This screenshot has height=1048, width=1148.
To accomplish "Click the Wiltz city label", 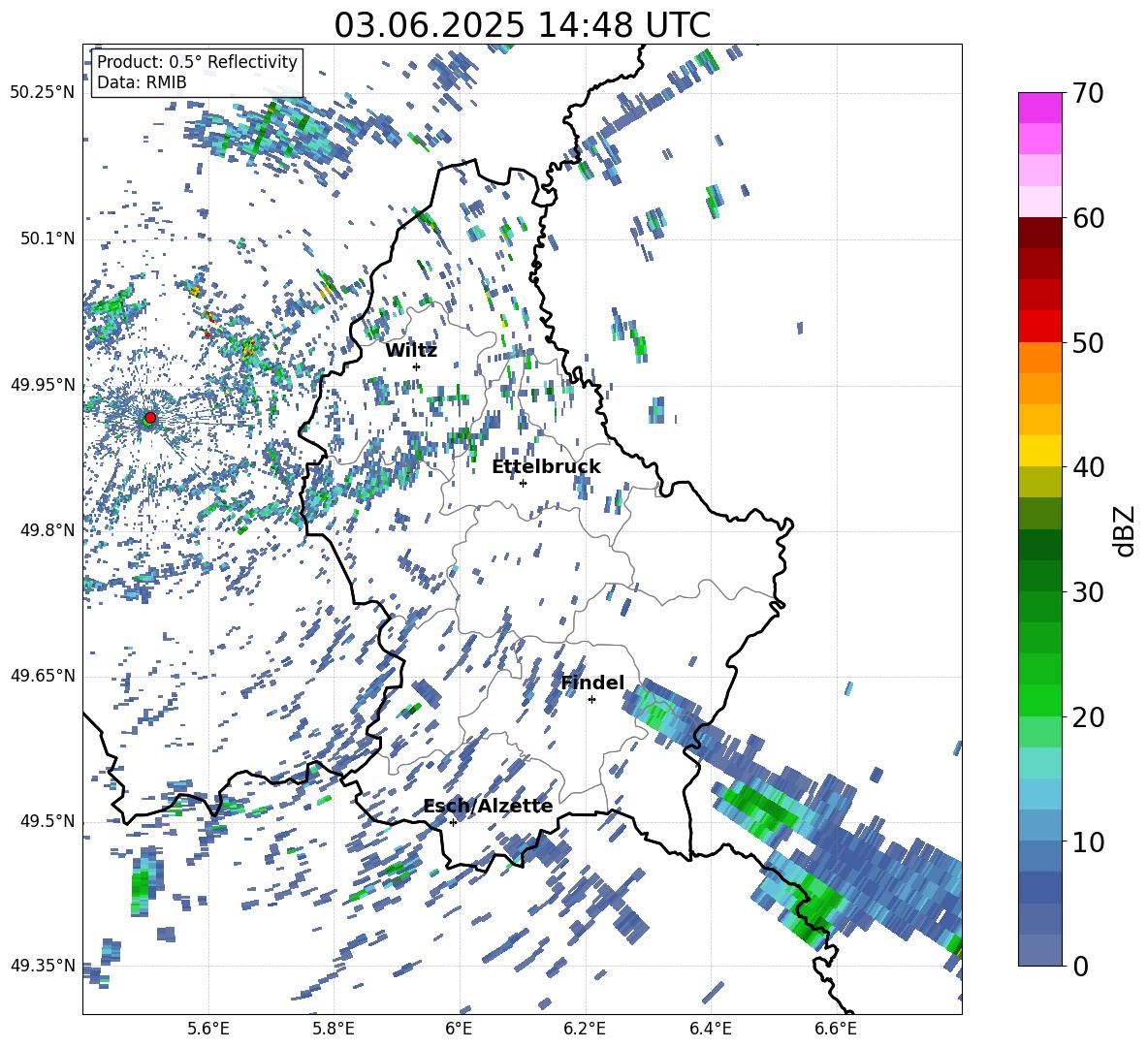I will [411, 351].
